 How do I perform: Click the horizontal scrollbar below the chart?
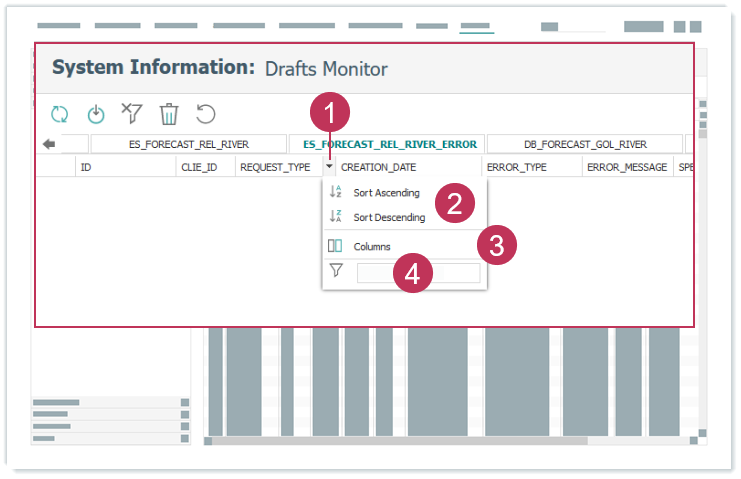[380, 440]
